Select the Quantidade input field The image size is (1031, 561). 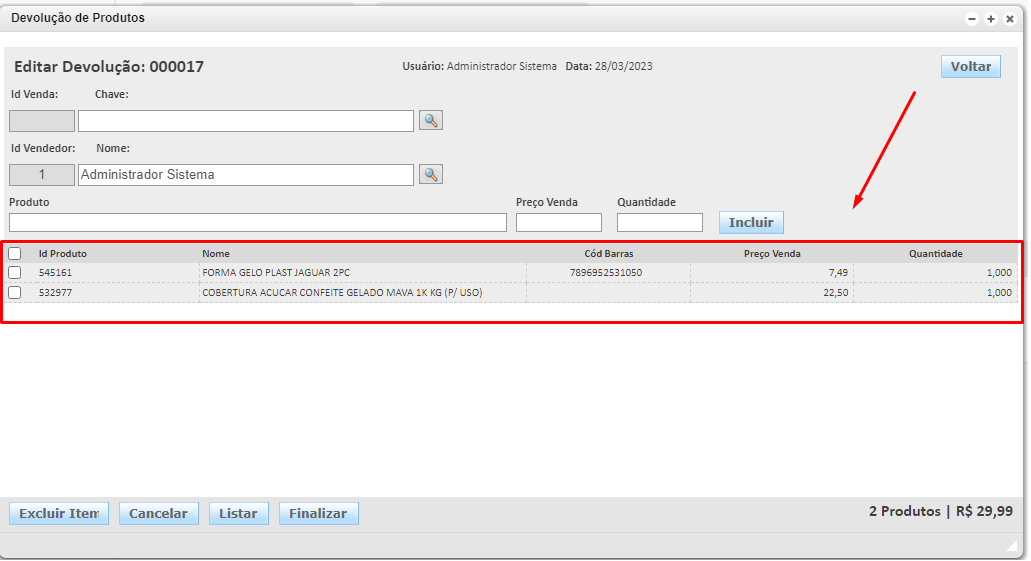pyautogui.click(x=659, y=222)
